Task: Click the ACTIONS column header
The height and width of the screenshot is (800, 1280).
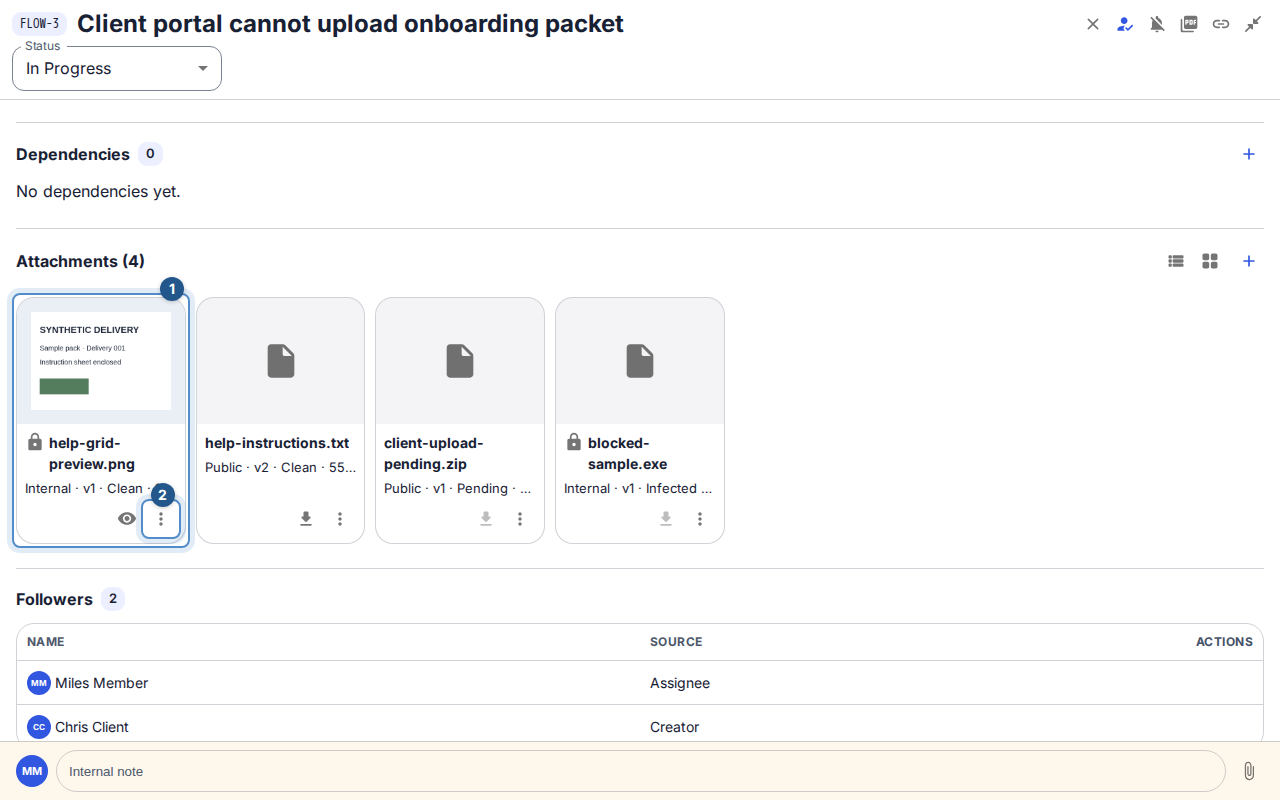Action: coord(1224,642)
